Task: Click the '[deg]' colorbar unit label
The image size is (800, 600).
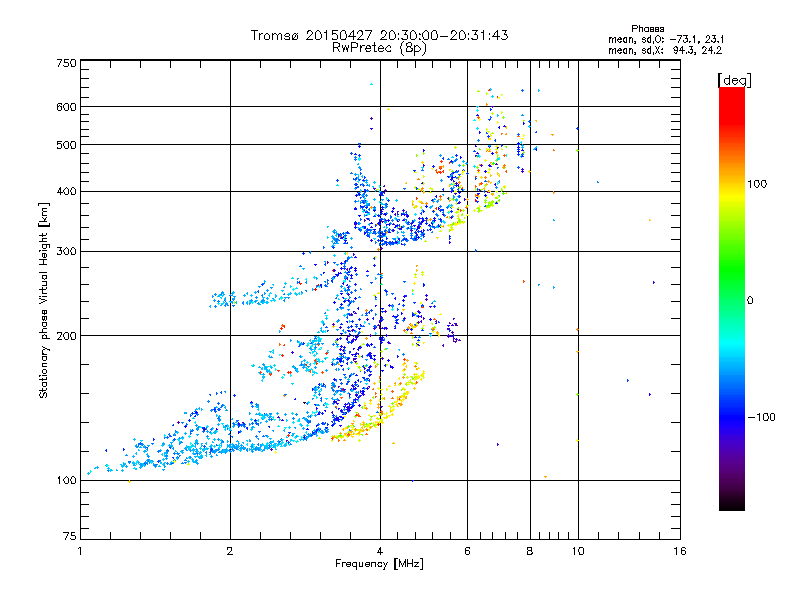Action: click(x=734, y=80)
